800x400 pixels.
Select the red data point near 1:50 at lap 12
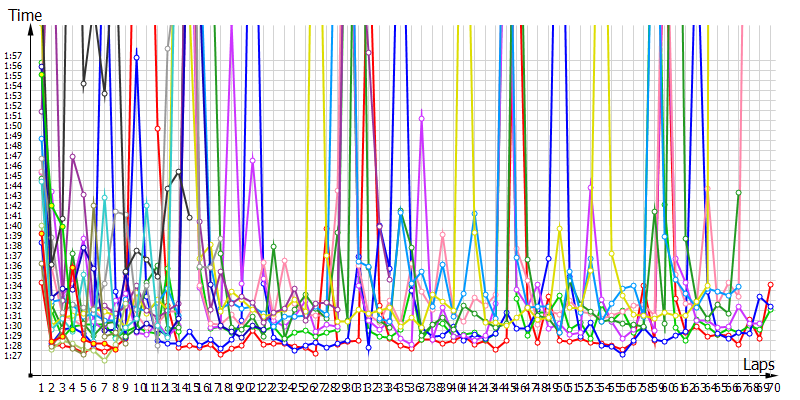158,128
